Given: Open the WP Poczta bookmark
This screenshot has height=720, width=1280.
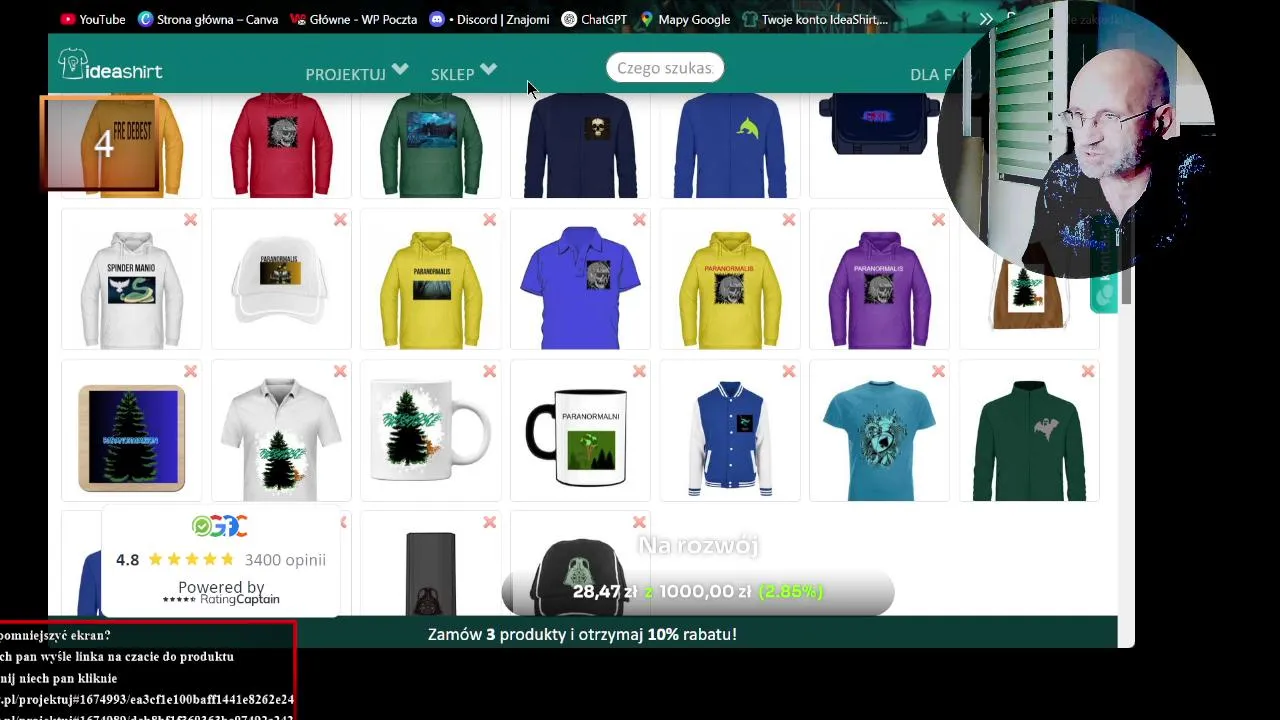Looking at the screenshot, I should (x=354, y=19).
